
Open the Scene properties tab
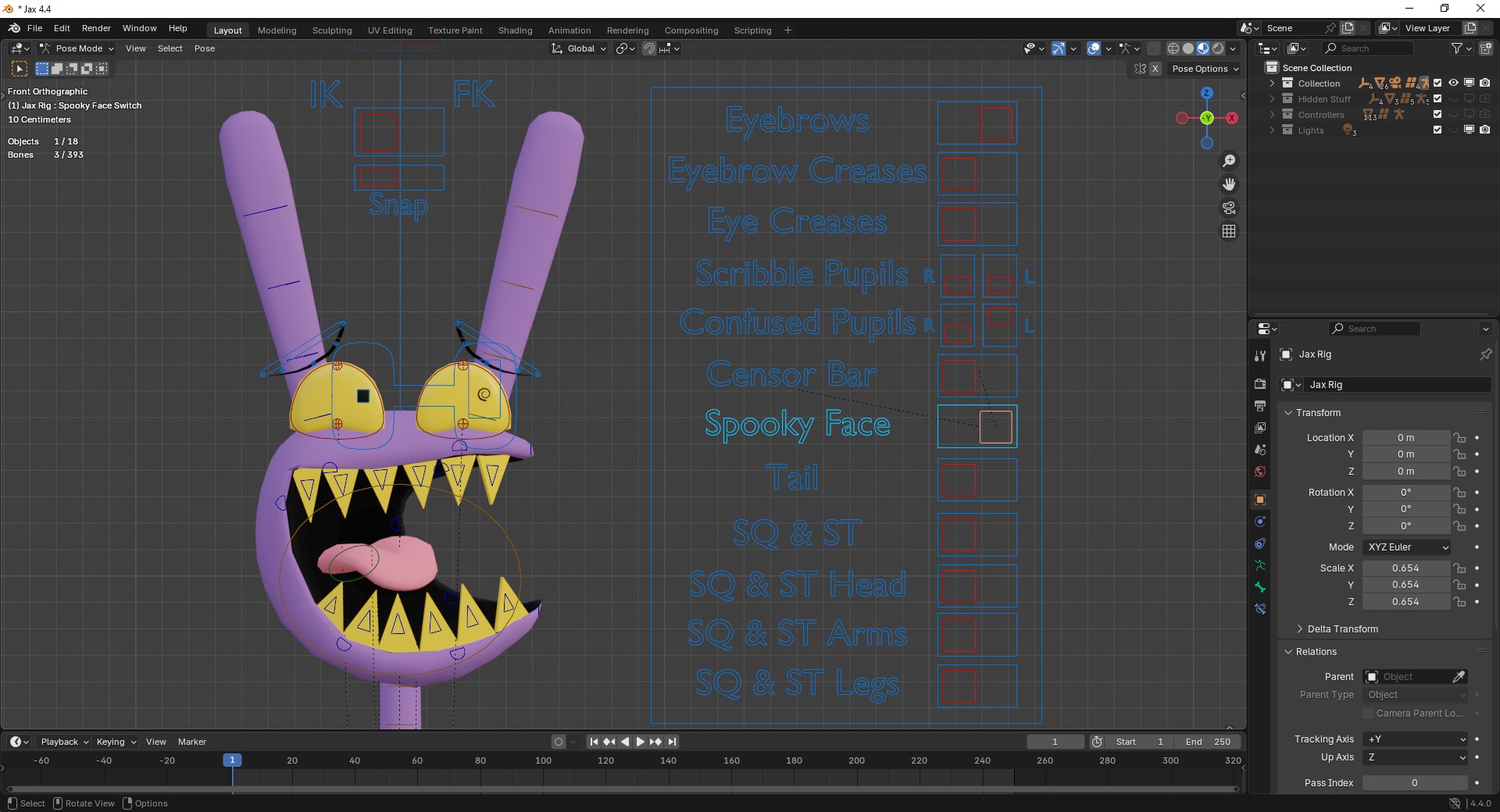(1259, 450)
